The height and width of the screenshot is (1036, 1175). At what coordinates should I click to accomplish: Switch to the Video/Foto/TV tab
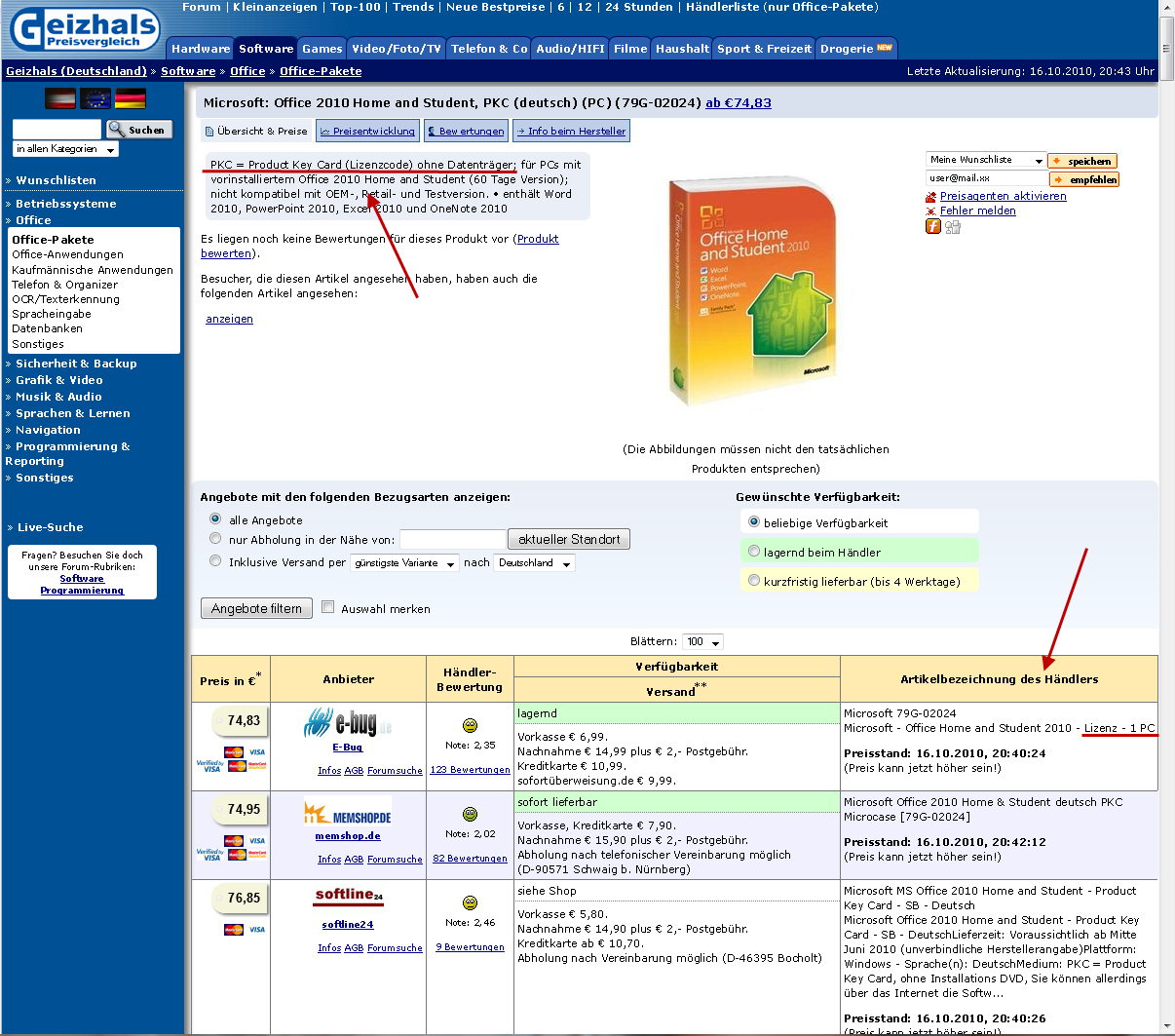tap(396, 49)
